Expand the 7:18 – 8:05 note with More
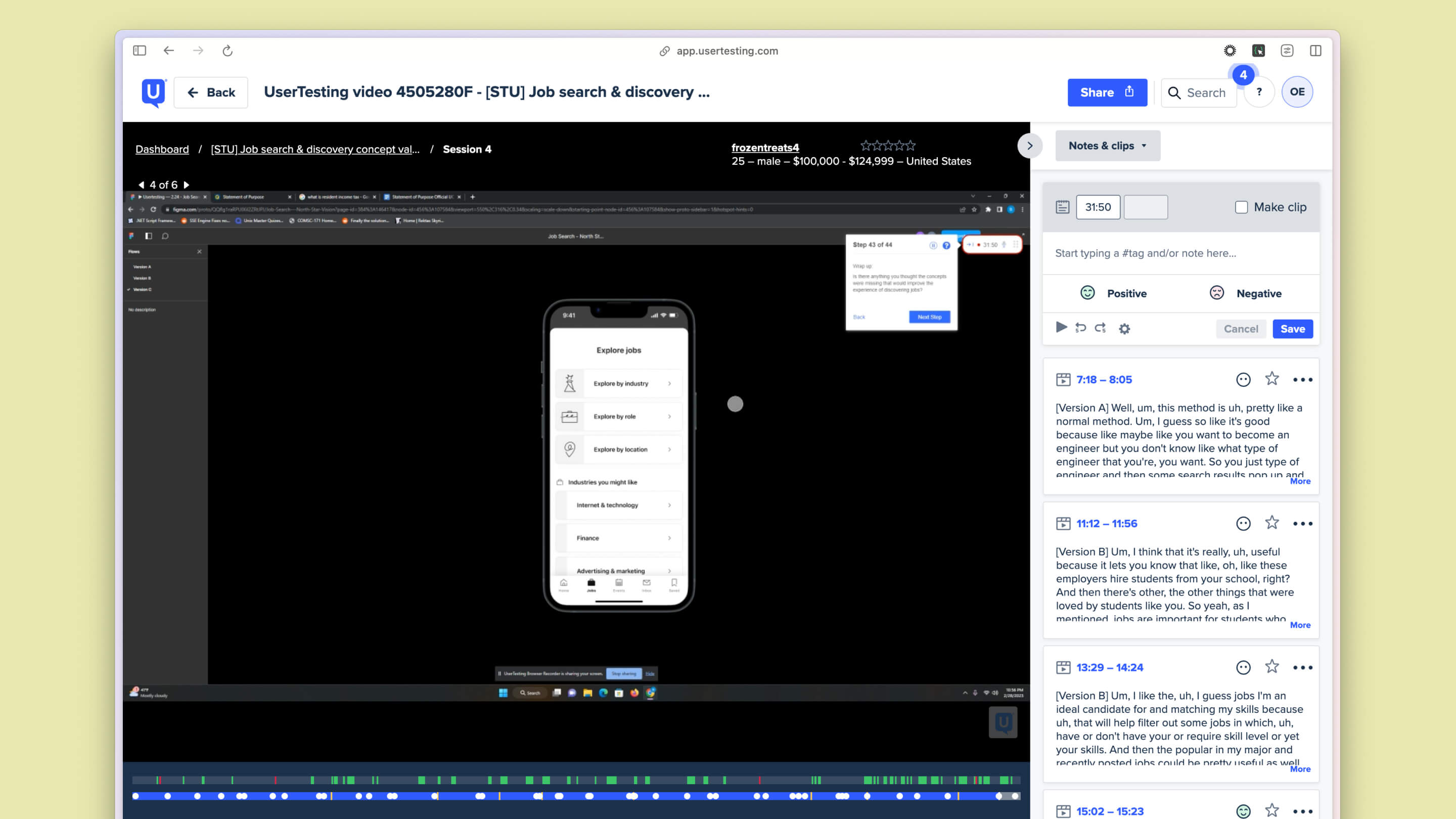The width and height of the screenshot is (1456, 819). click(1300, 481)
